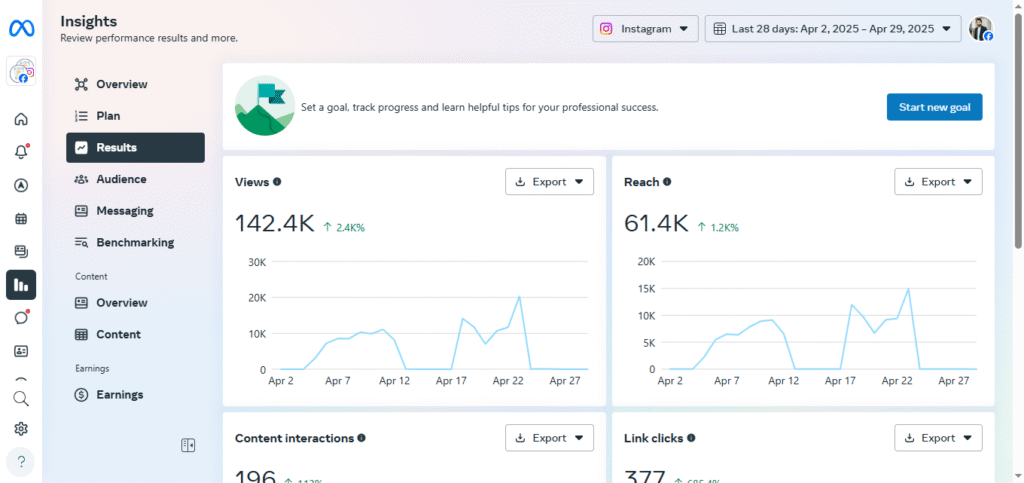Open the Planner calendar grid icon
Image resolution: width=1024 pixels, height=483 pixels.
coord(21,218)
